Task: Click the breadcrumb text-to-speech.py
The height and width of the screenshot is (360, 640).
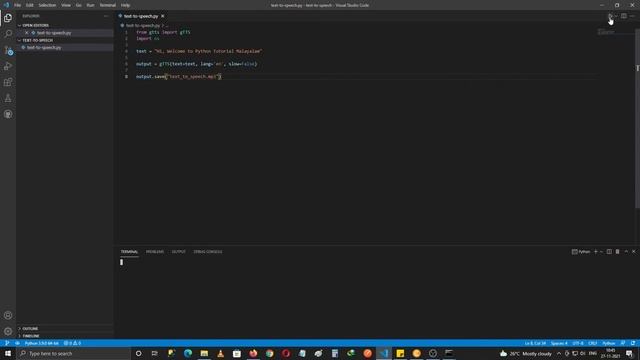Action: (x=143, y=25)
